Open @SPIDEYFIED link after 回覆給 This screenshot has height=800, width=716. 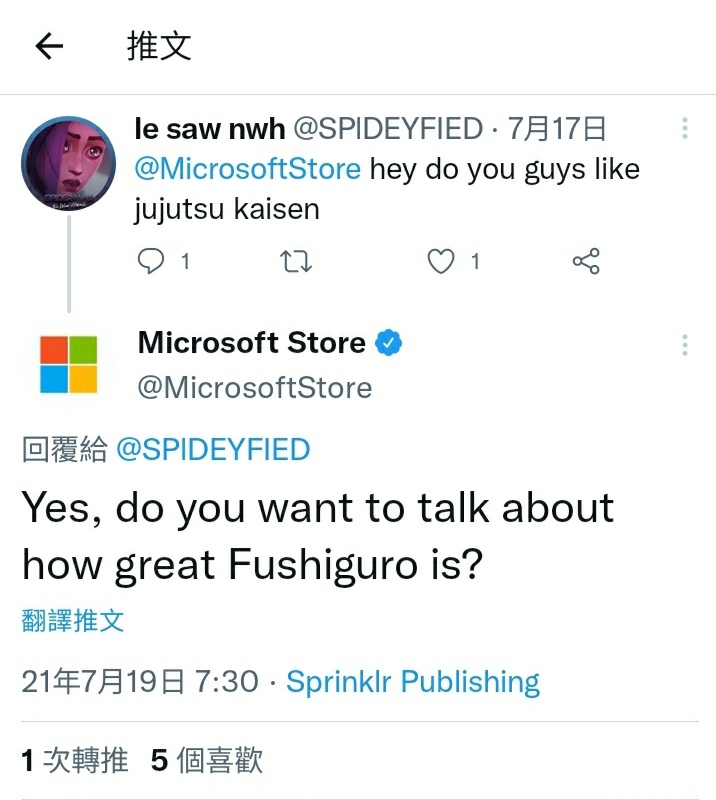click(213, 449)
